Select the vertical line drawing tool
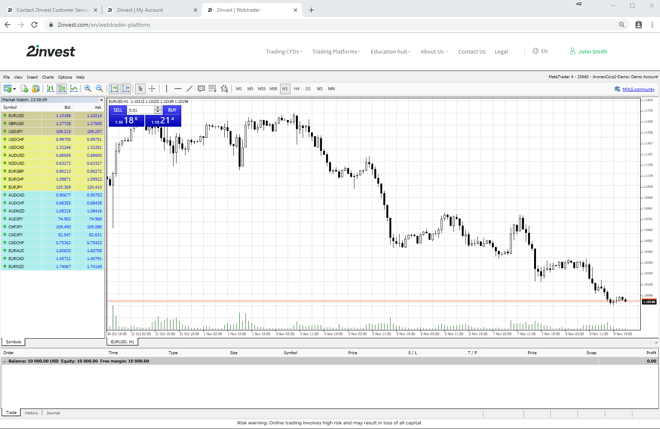The image size is (660, 429). 166,88
